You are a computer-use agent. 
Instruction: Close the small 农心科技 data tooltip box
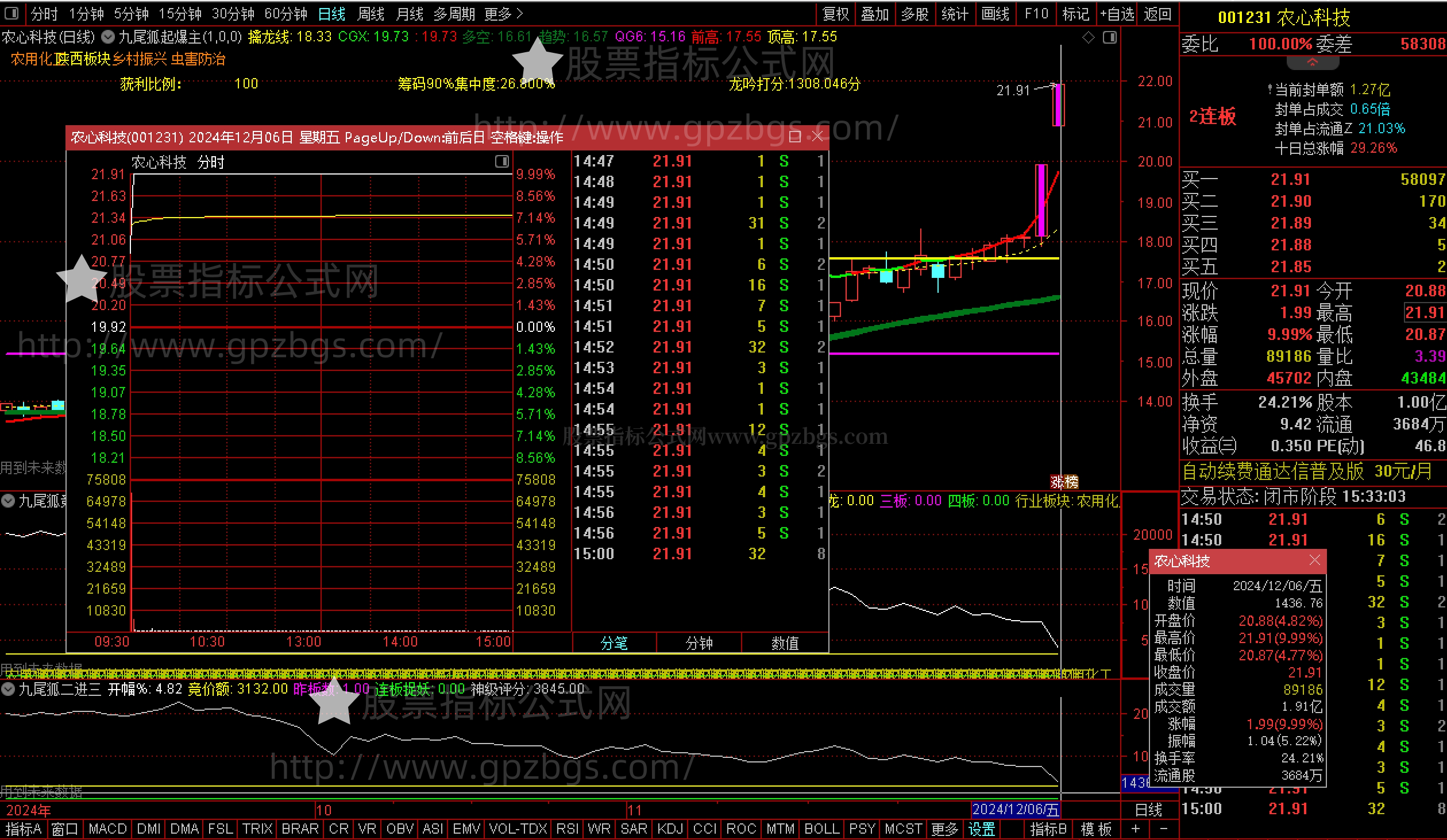[x=1314, y=560]
